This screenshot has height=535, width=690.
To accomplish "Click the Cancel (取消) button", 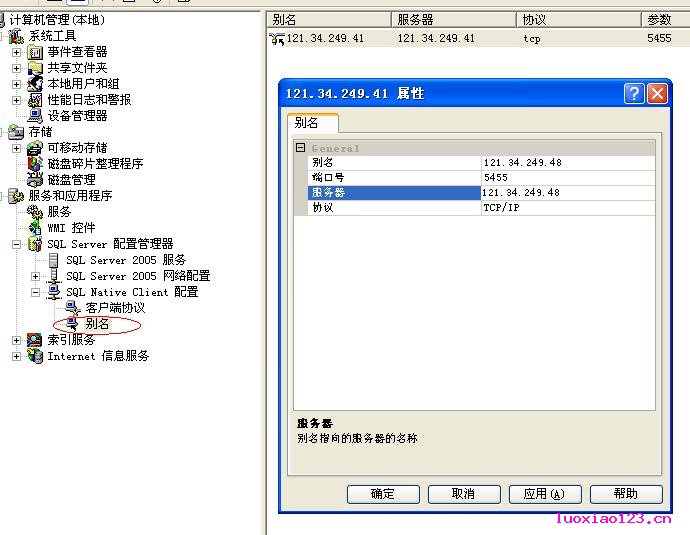I will [464, 494].
